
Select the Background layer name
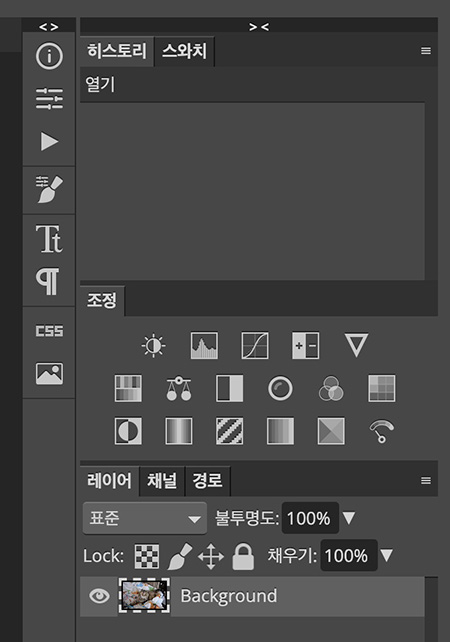click(x=229, y=596)
